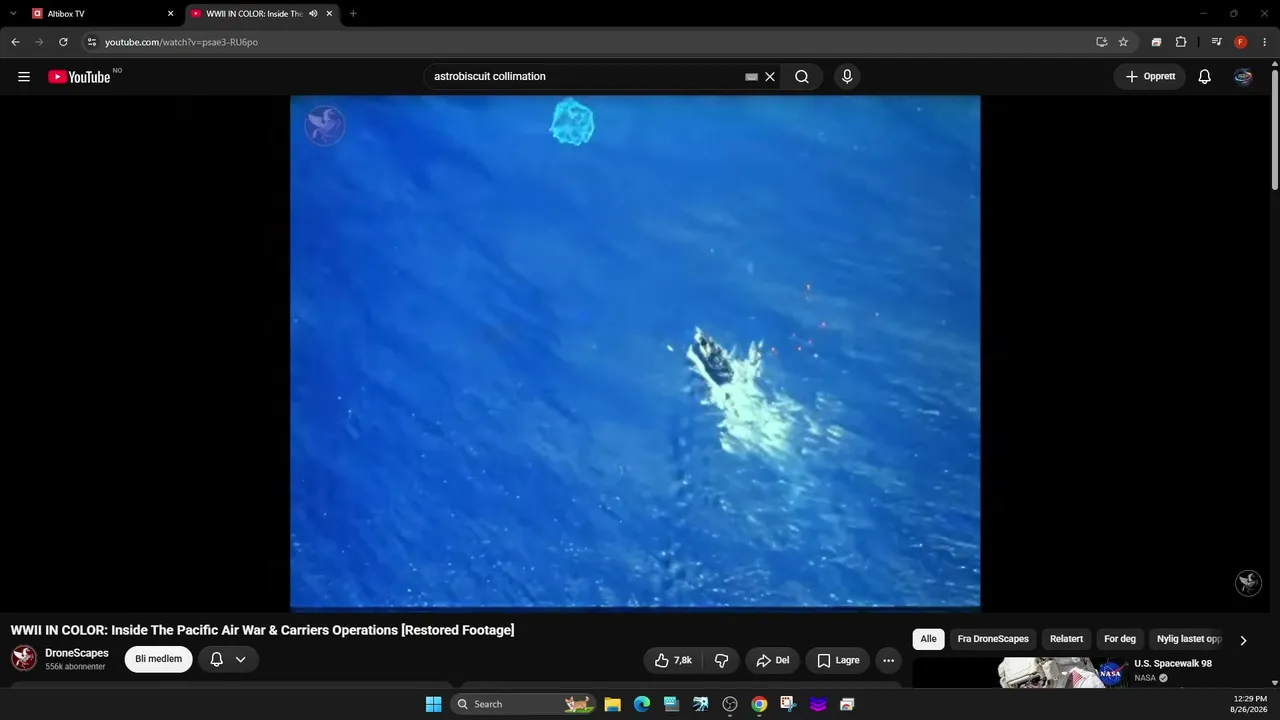Bookmark this page with the star

1123,42
